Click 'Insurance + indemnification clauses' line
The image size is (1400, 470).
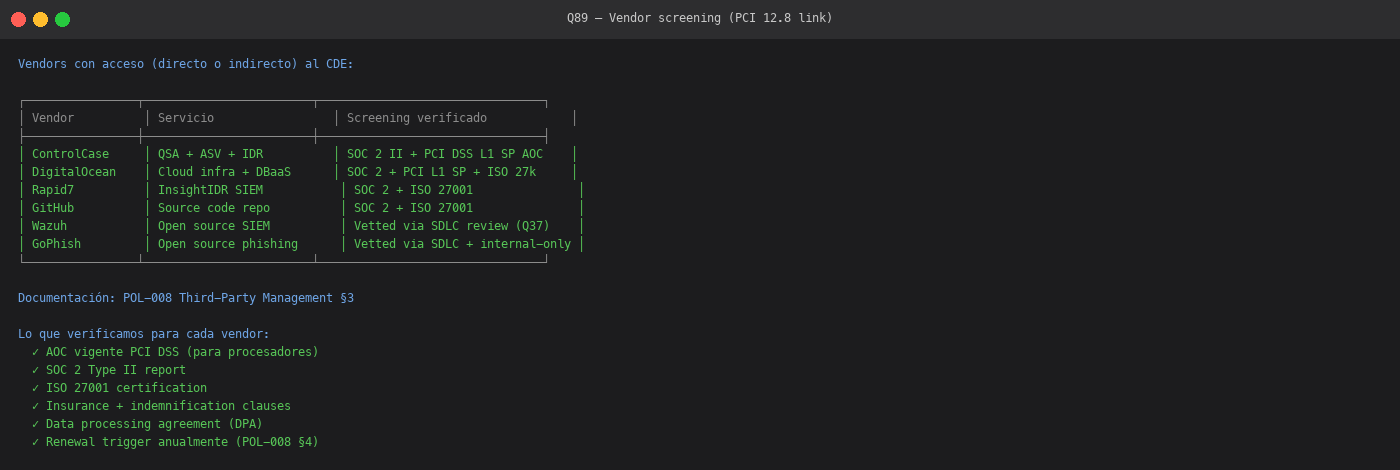pyautogui.click(x=161, y=406)
